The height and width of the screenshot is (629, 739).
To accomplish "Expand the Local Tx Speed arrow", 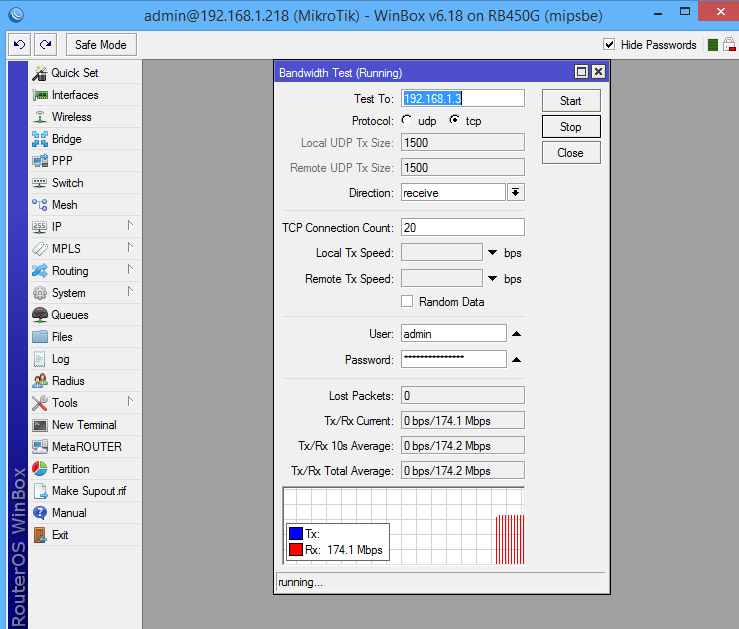I will tap(493, 253).
